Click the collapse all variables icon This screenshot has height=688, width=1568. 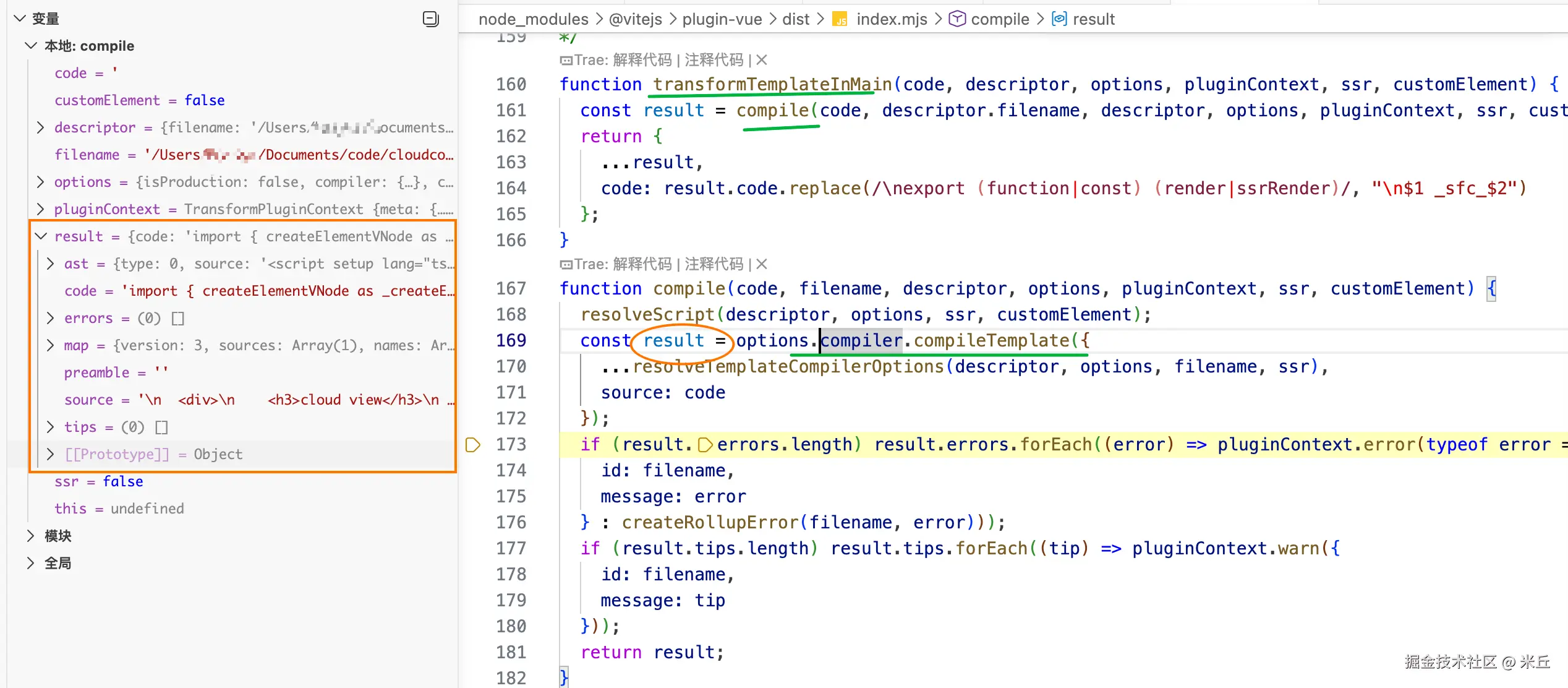pyautogui.click(x=430, y=19)
